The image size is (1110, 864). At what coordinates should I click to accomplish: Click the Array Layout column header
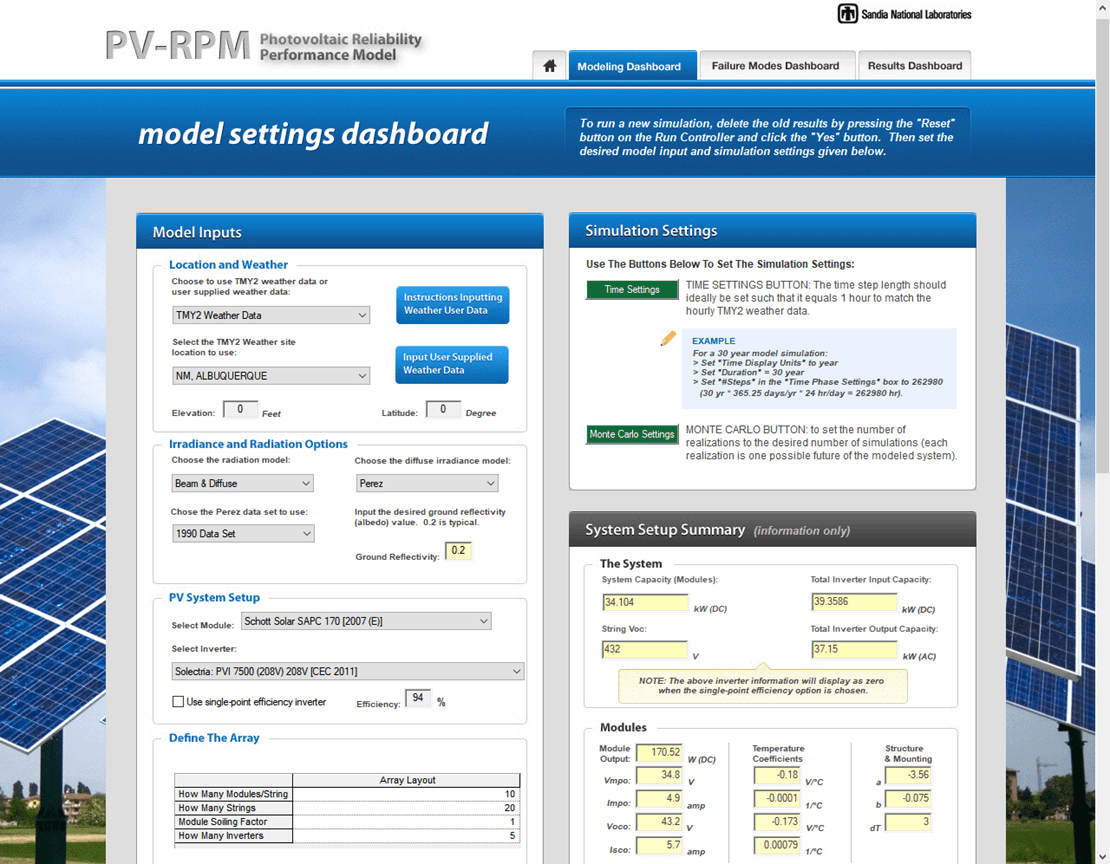[407, 780]
